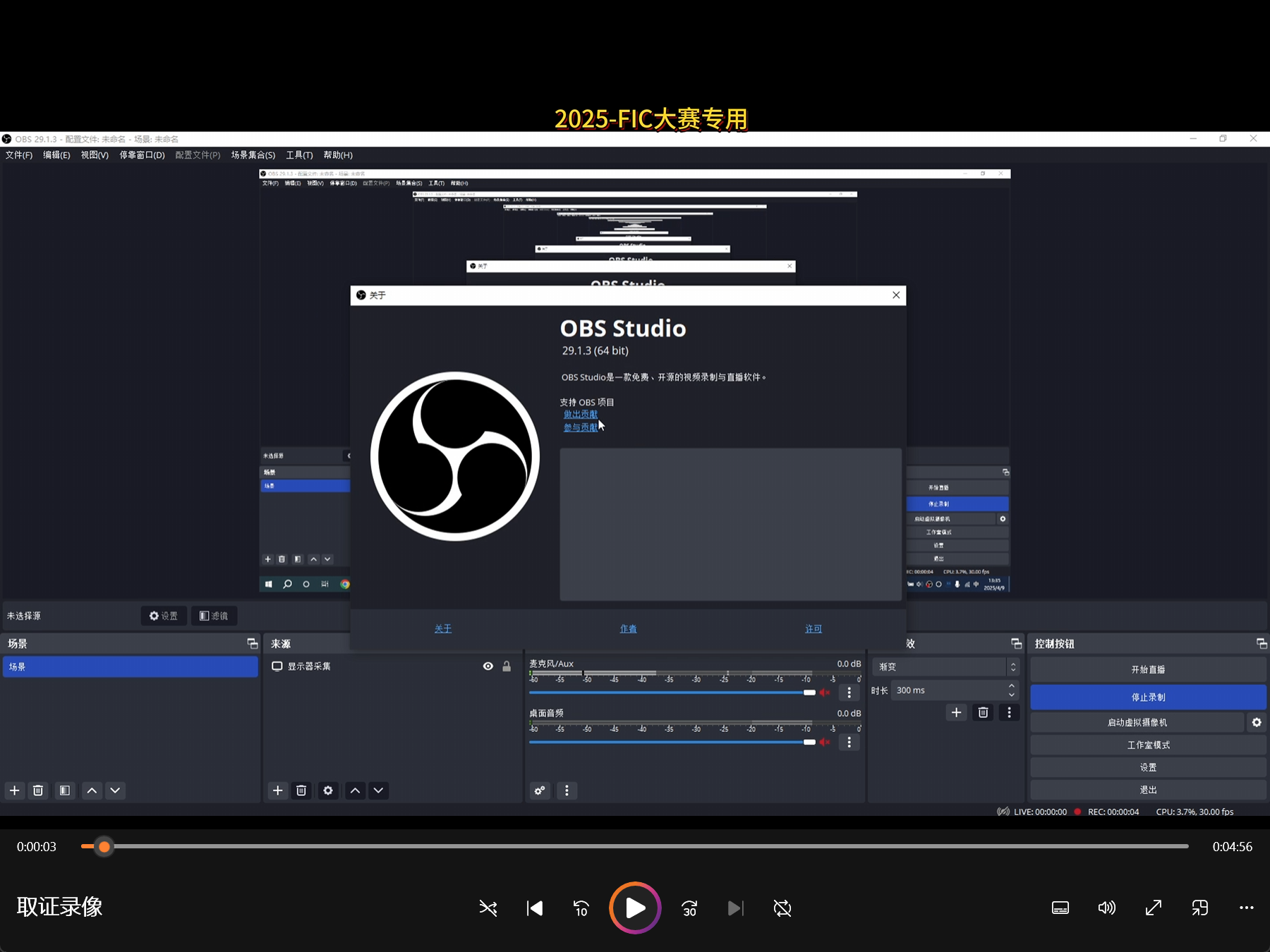The width and height of the screenshot is (1270, 952).
Task: Open 麦克风/Aux options three-dot menu
Action: point(849,692)
